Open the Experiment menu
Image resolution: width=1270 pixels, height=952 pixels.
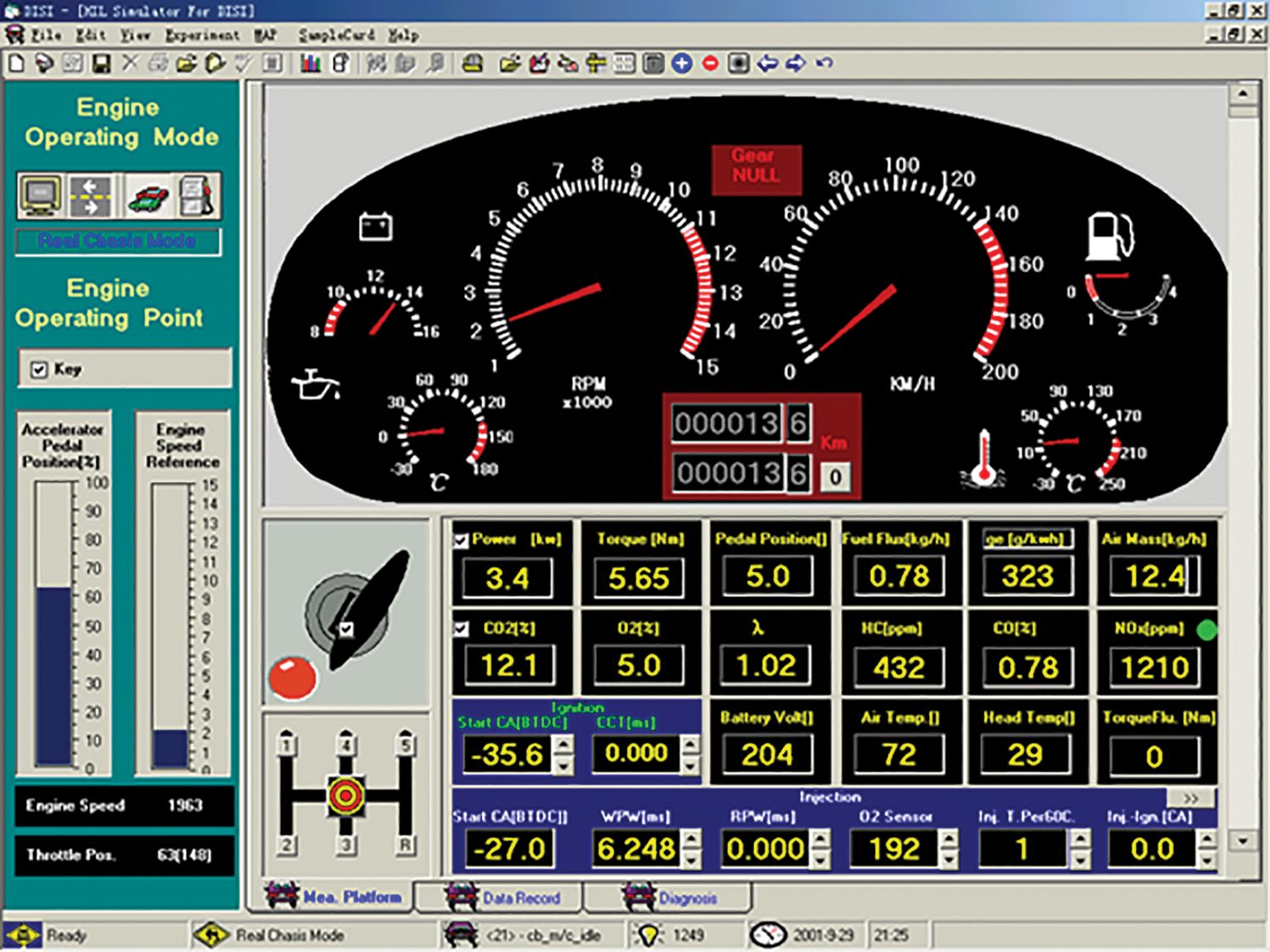coord(201,35)
